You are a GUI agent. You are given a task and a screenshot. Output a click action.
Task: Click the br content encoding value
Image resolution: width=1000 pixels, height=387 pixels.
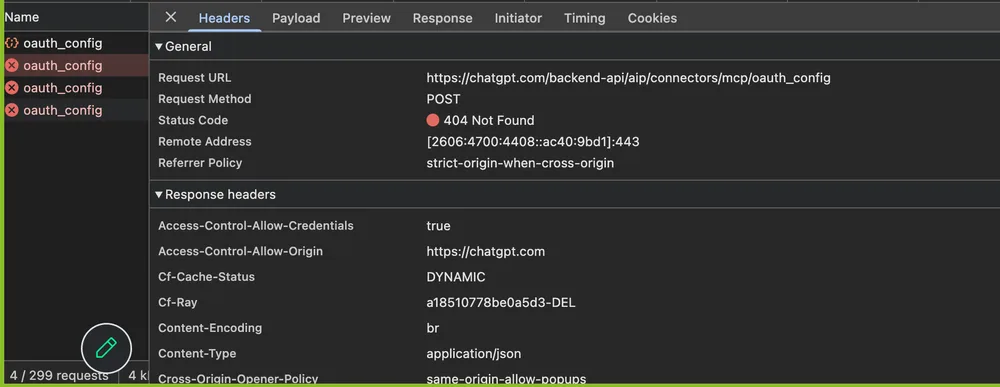(432, 328)
